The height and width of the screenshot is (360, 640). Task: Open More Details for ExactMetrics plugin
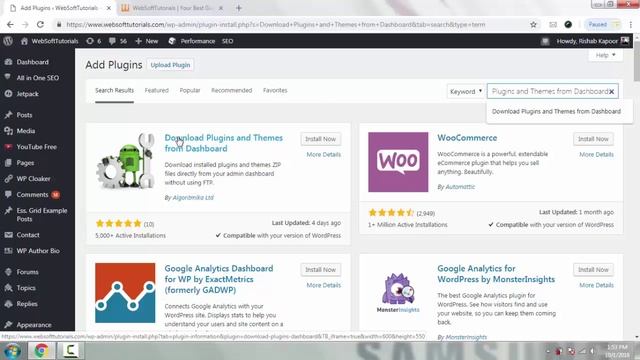coord(324,285)
